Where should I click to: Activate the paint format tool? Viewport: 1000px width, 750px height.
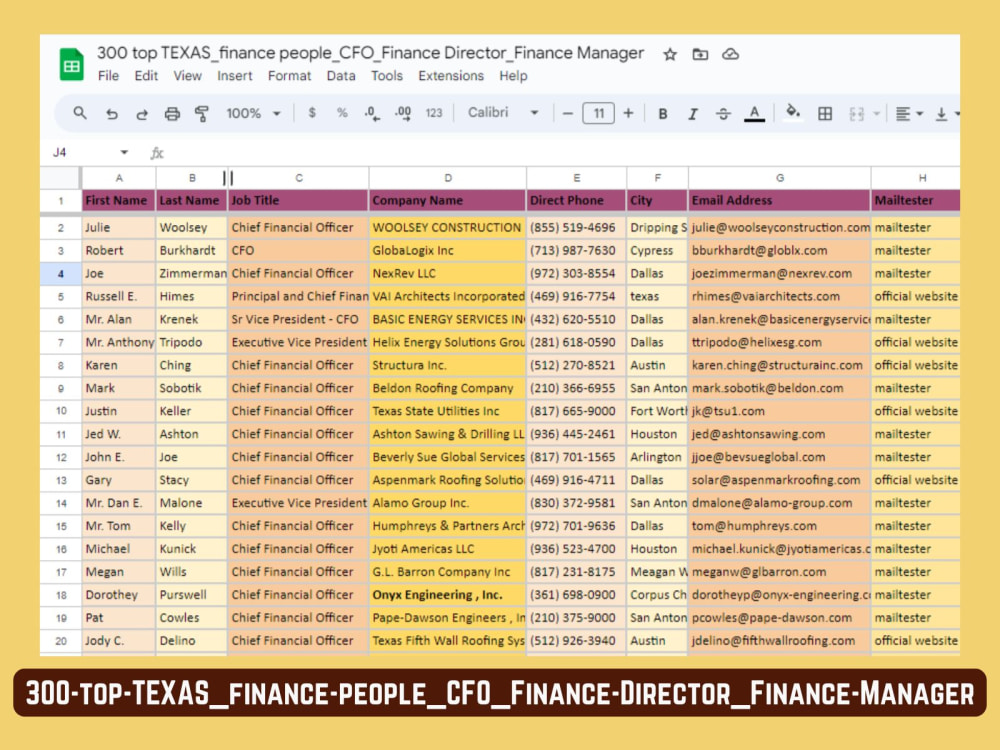[x=202, y=114]
